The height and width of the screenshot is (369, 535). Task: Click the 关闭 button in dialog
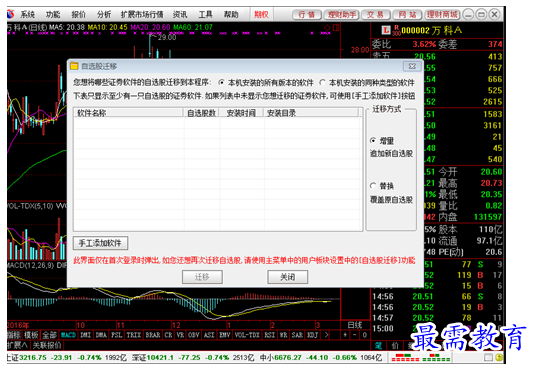pyautogui.click(x=287, y=277)
